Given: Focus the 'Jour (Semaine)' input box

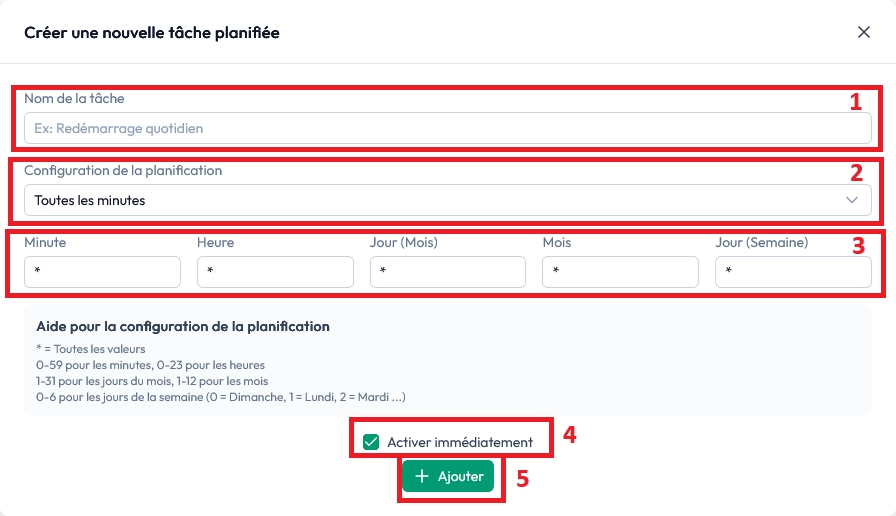Looking at the screenshot, I should 793,272.
